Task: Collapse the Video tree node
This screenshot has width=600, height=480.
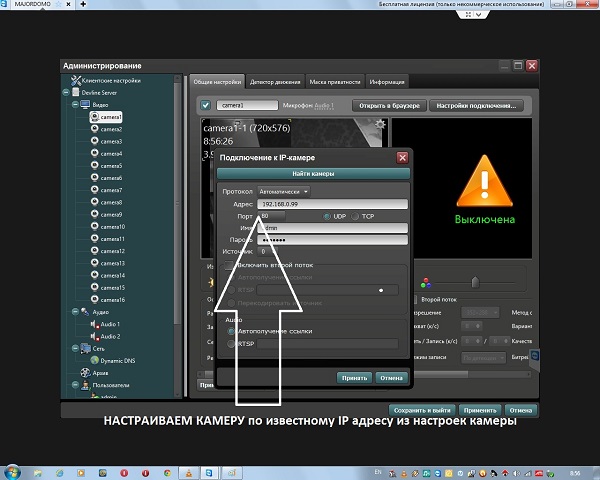Action: [x=75, y=104]
